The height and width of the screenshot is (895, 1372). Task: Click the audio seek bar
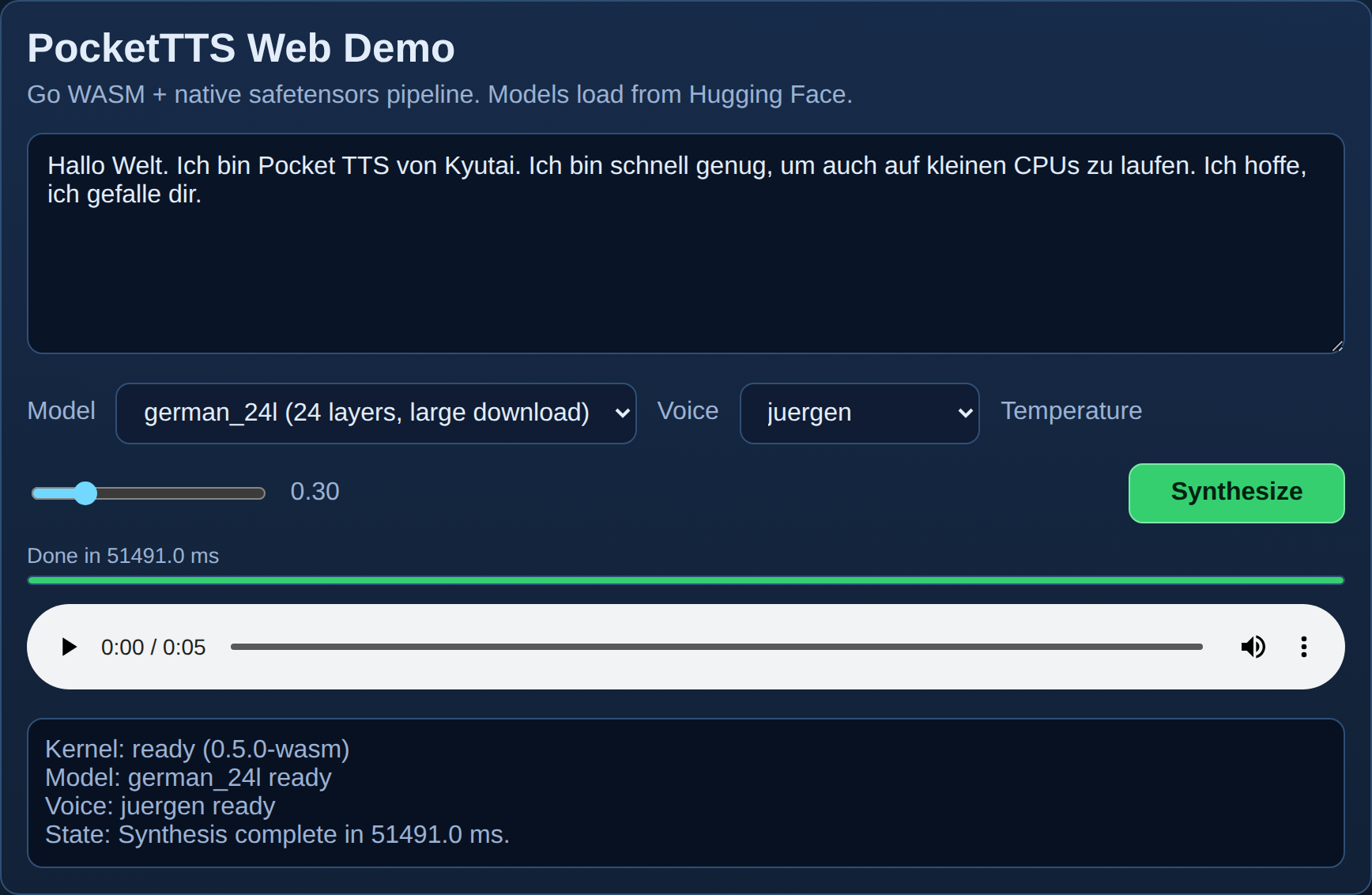pyautogui.click(x=716, y=647)
